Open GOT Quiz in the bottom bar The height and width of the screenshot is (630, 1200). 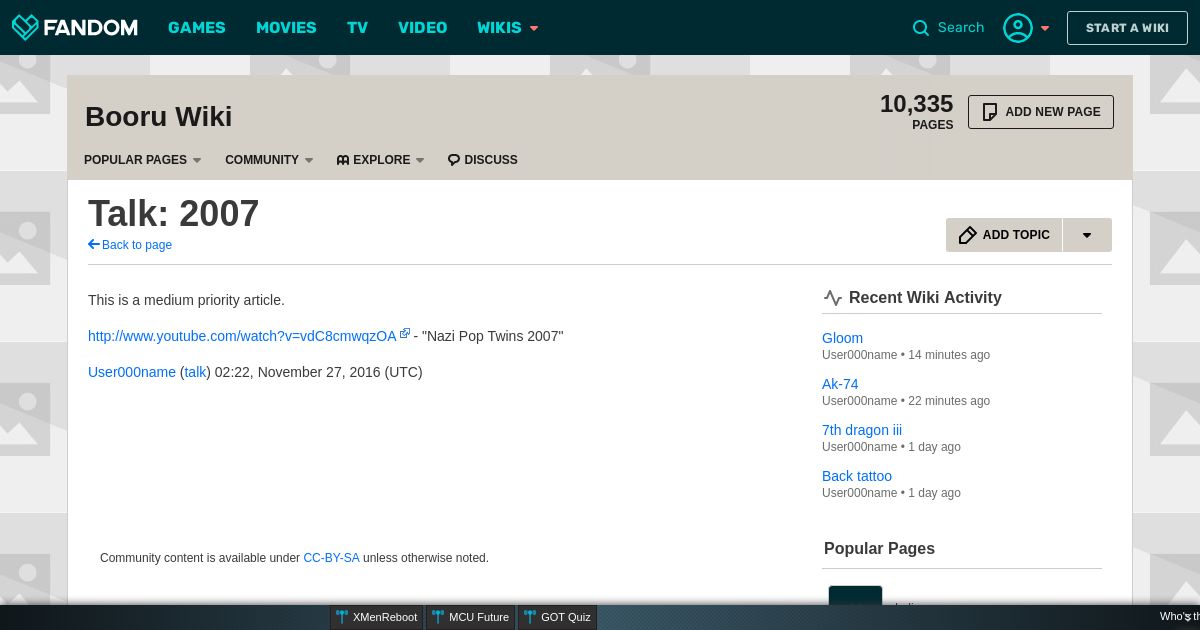click(x=558, y=617)
